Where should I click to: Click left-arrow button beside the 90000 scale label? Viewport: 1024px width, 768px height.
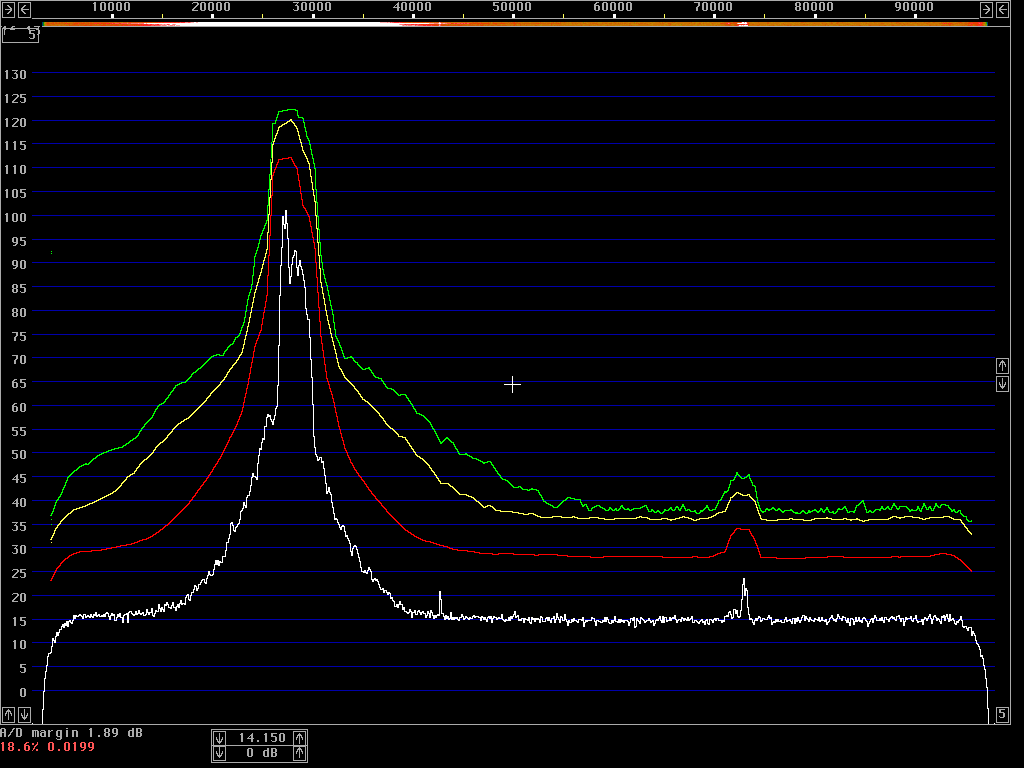tap(1002, 9)
